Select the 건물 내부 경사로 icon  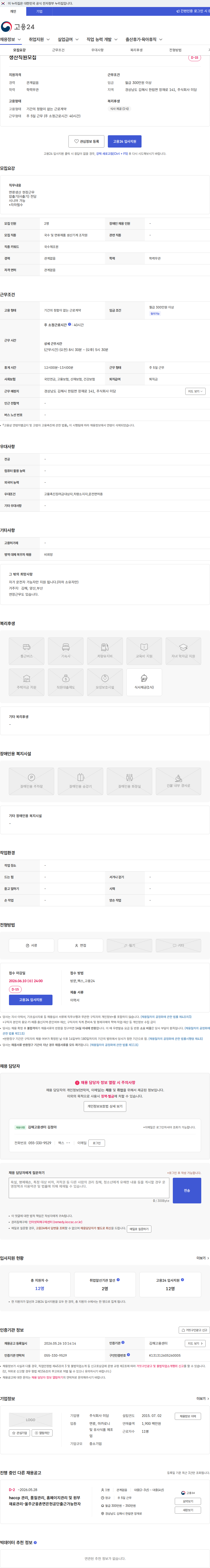[x=178, y=782]
